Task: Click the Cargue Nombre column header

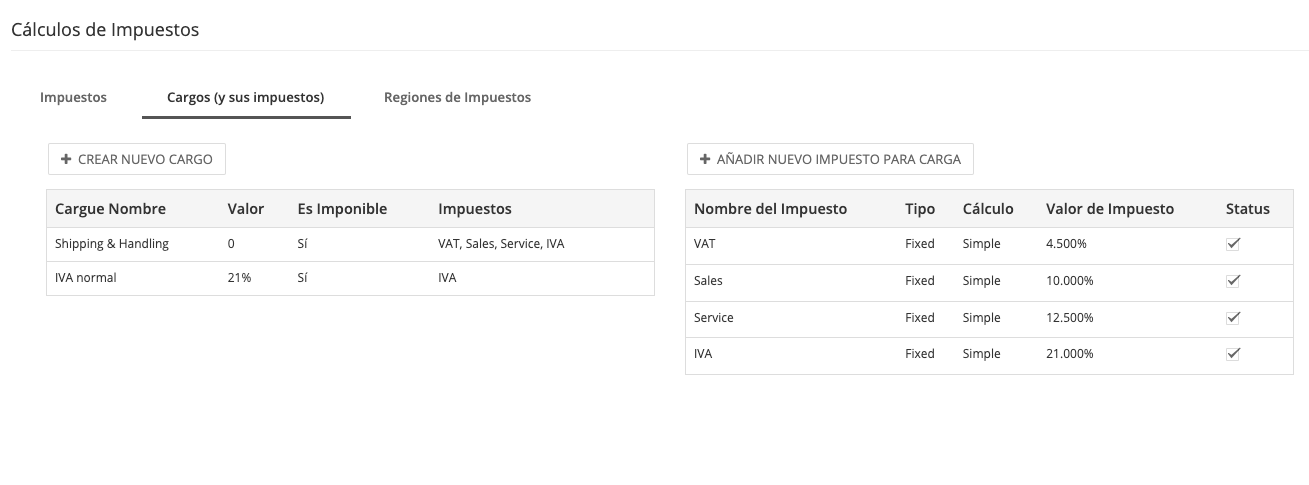Action: tap(110, 209)
